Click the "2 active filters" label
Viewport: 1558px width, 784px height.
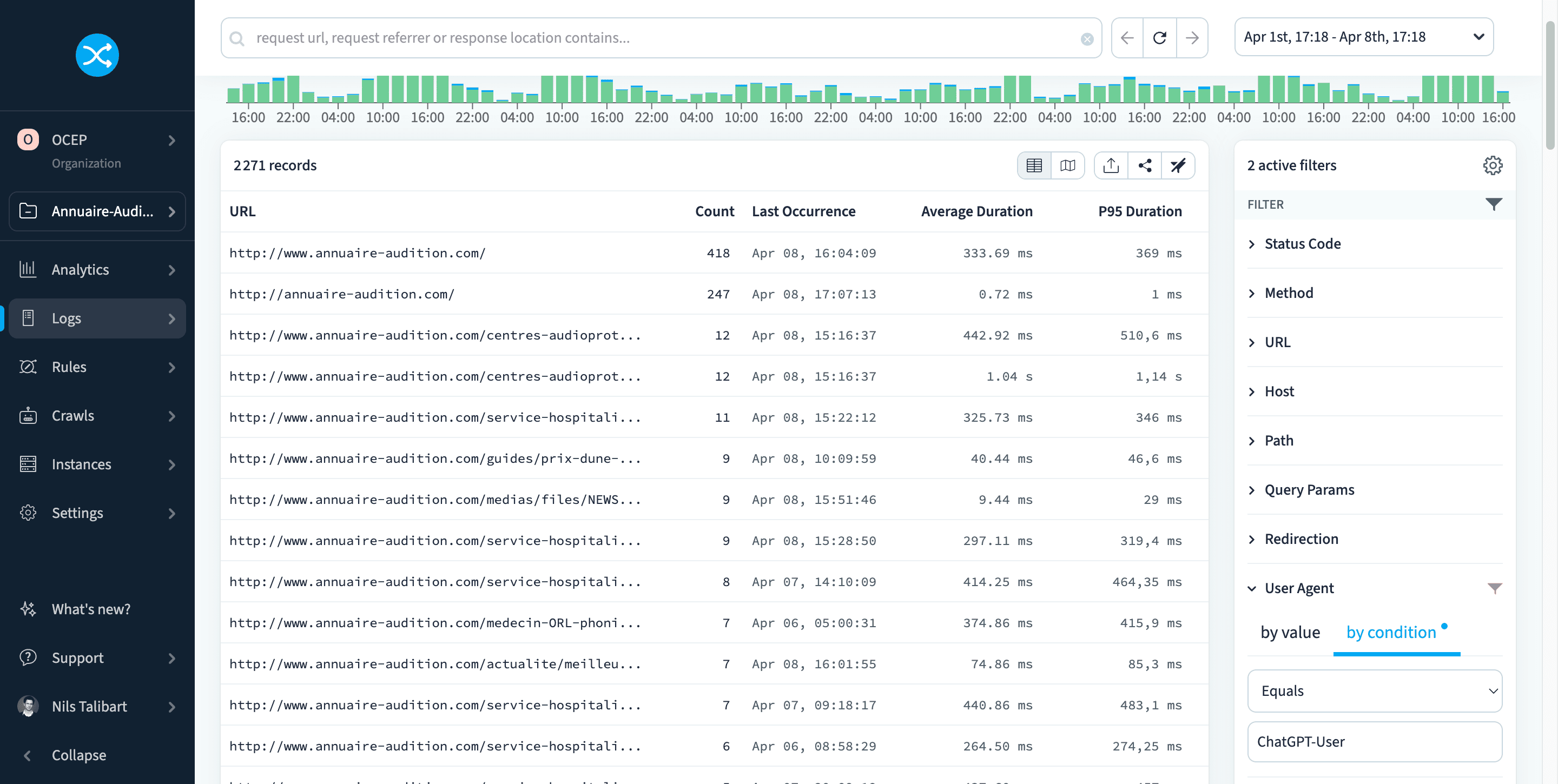coord(1291,165)
